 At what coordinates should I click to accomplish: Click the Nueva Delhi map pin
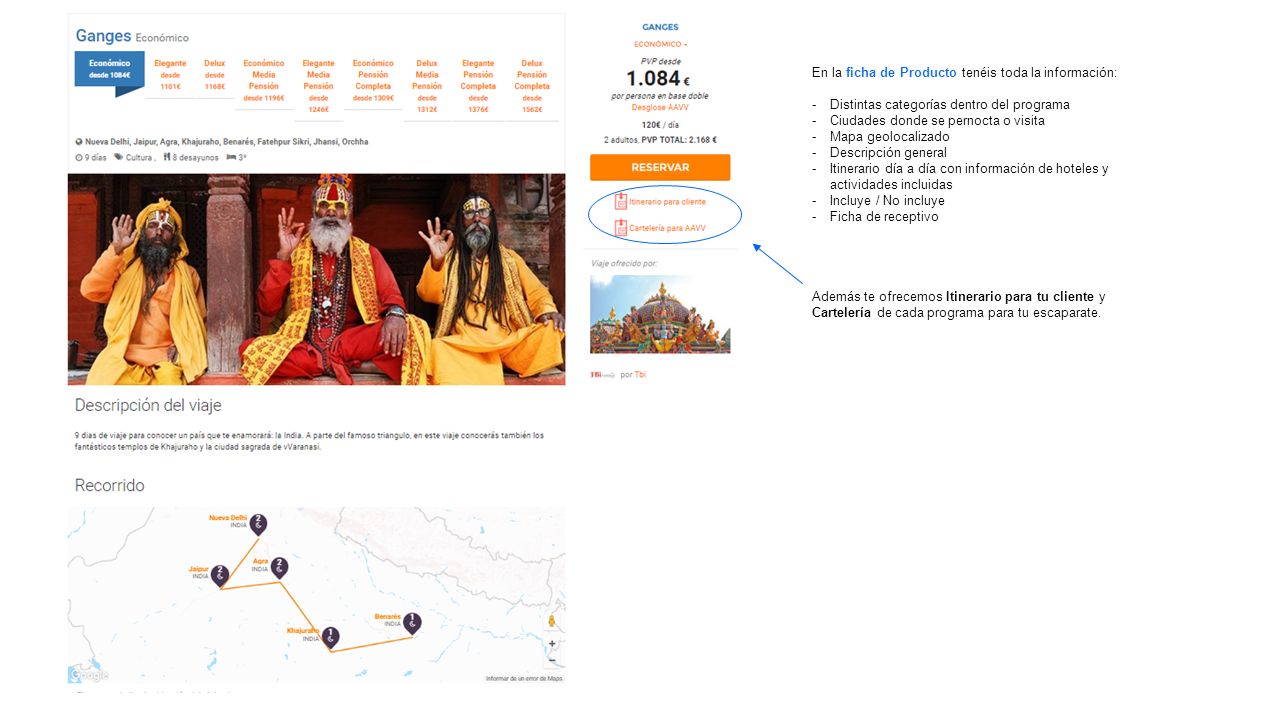click(258, 523)
